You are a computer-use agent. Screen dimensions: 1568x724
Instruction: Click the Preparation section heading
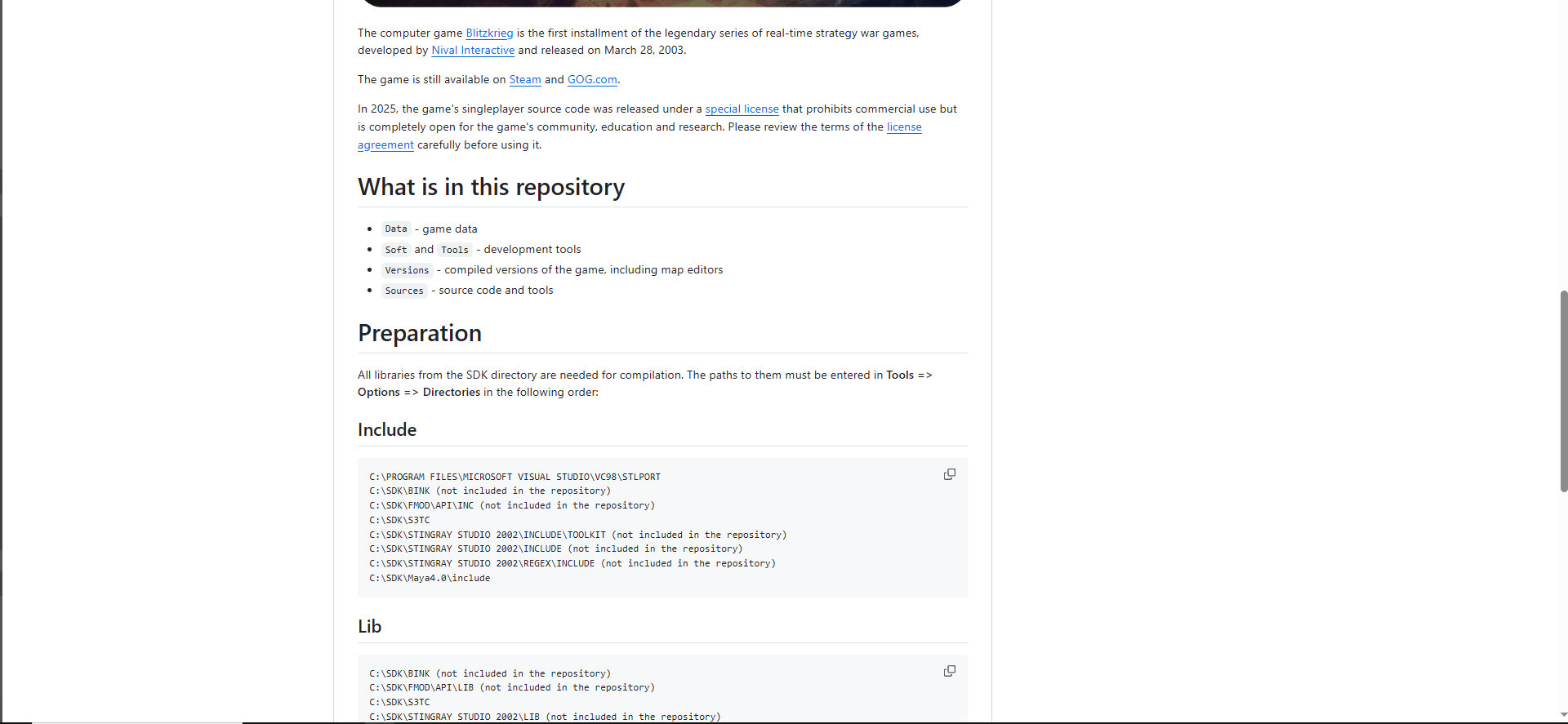(x=420, y=333)
